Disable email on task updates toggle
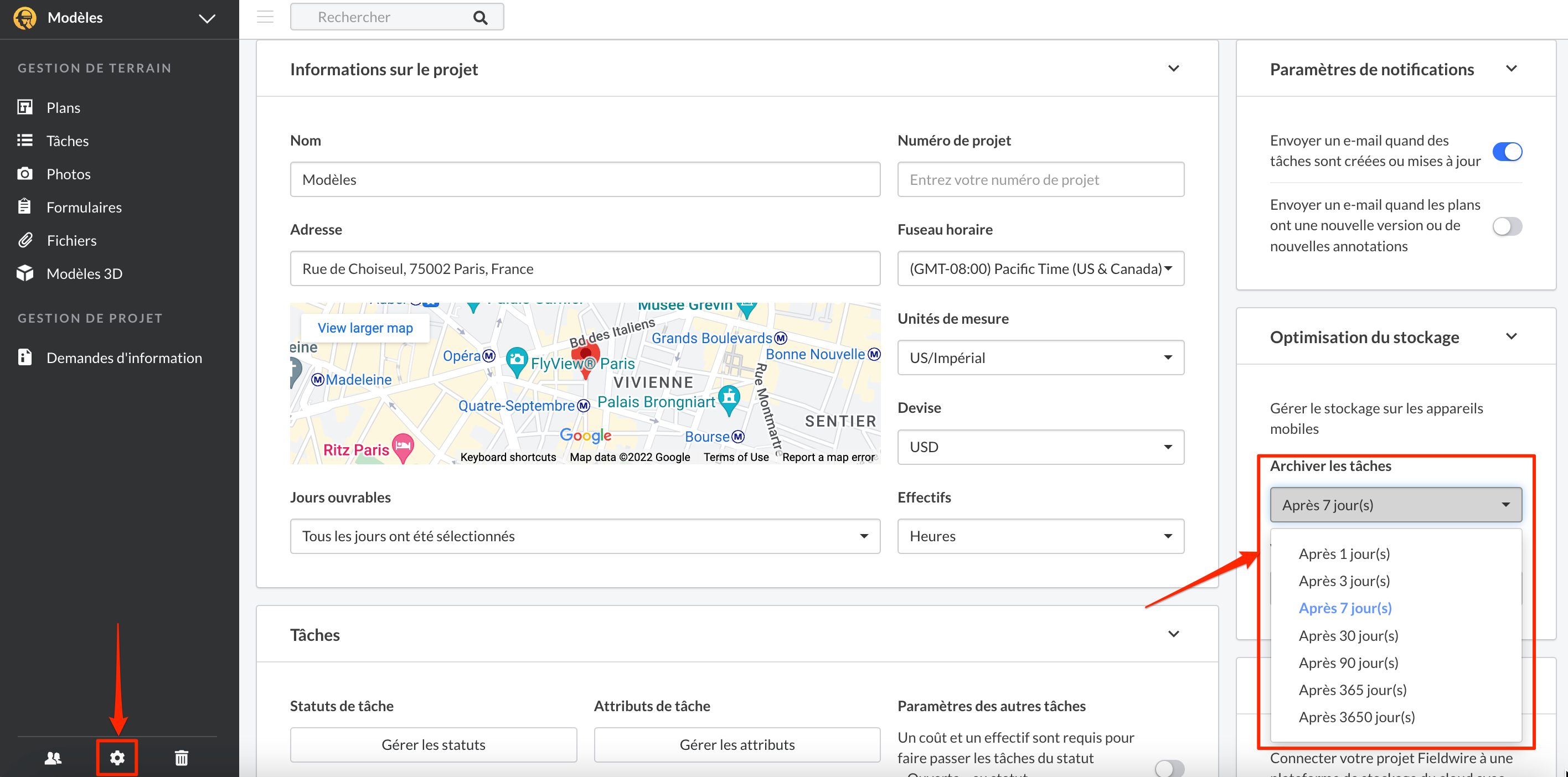 coord(1507,151)
